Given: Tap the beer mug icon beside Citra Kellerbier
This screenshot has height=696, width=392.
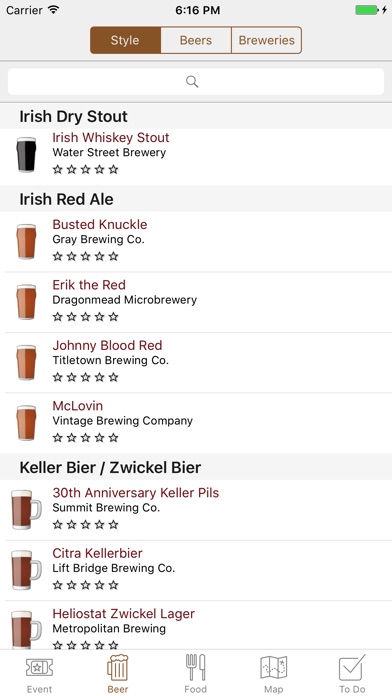Looking at the screenshot, I should [26, 570].
